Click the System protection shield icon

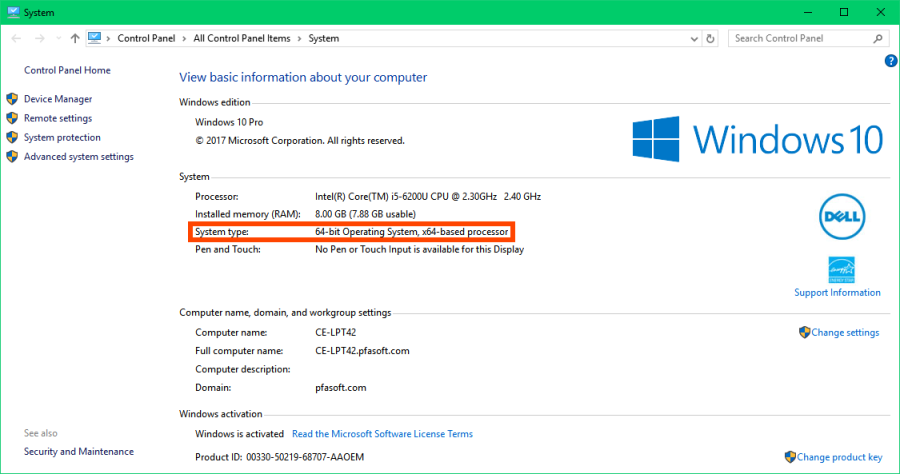click(12, 137)
